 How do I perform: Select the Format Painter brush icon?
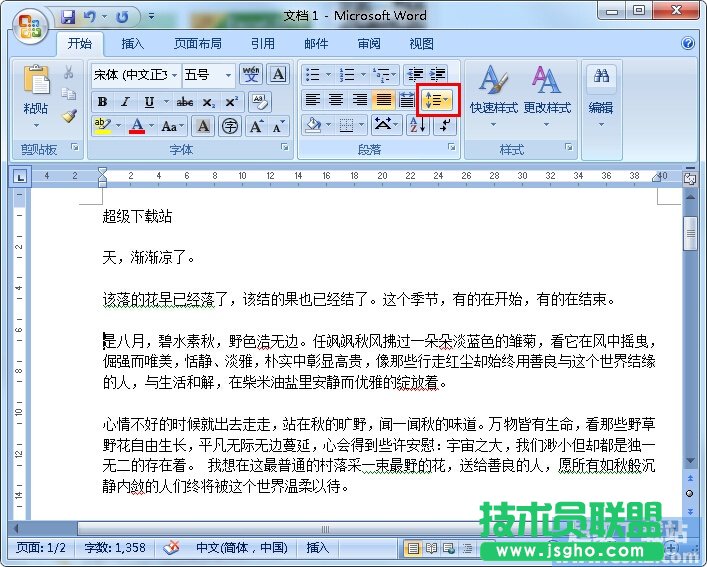(69, 116)
